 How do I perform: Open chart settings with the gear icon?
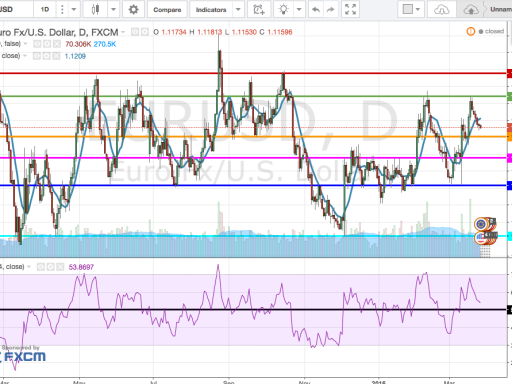tap(133, 9)
